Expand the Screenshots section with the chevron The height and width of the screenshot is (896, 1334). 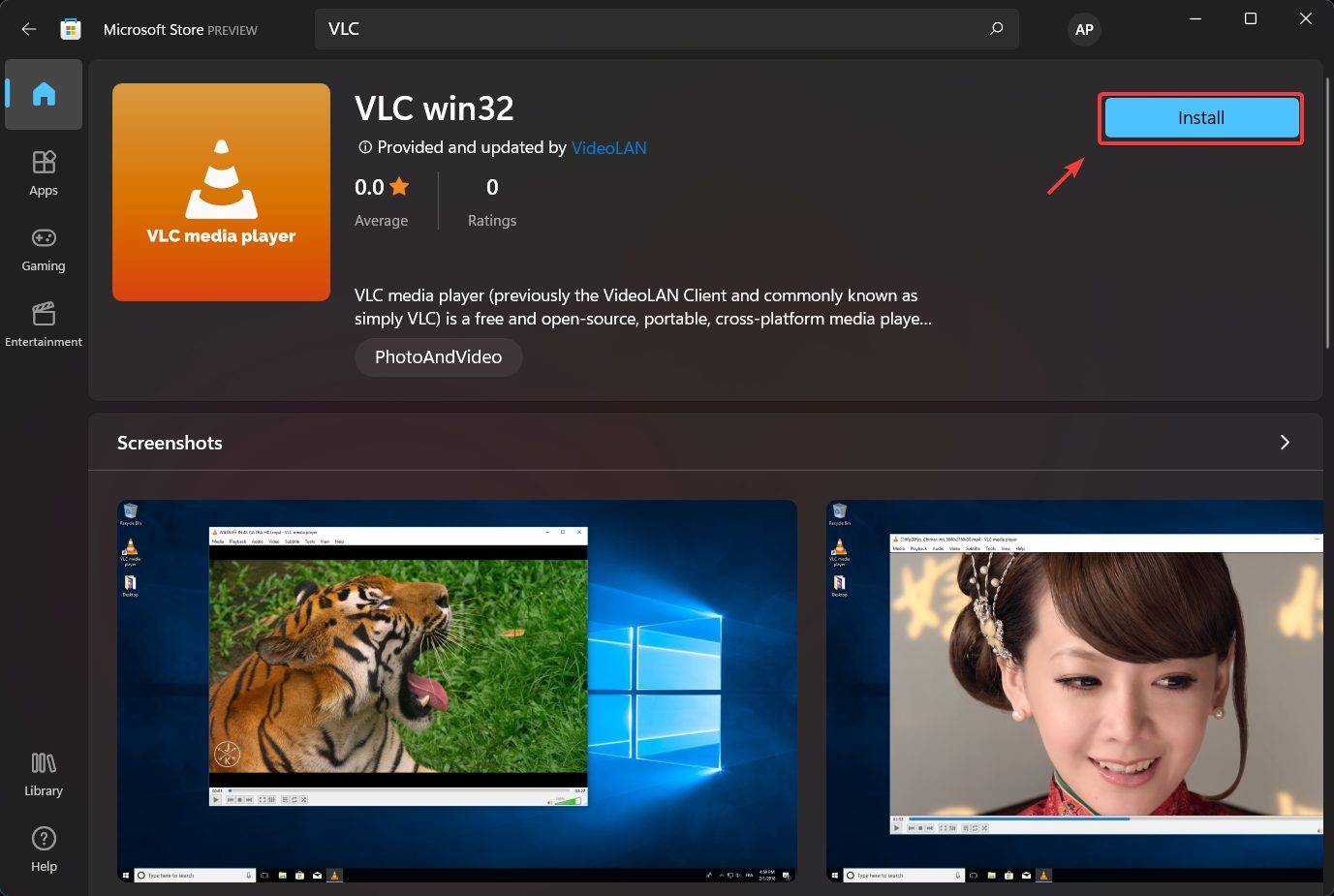click(x=1285, y=442)
